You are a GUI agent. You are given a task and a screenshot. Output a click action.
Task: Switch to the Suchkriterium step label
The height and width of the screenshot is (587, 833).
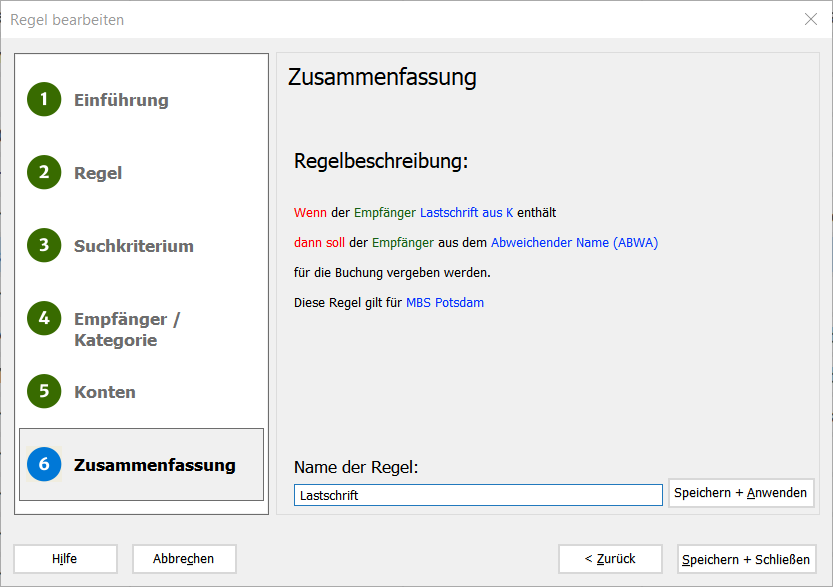[x=134, y=246]
